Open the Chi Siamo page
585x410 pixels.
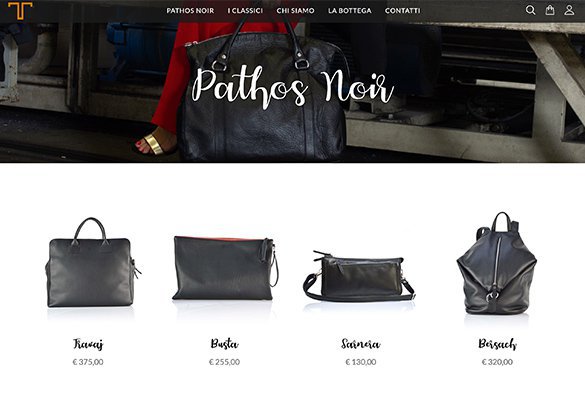(x=295, y=11)
